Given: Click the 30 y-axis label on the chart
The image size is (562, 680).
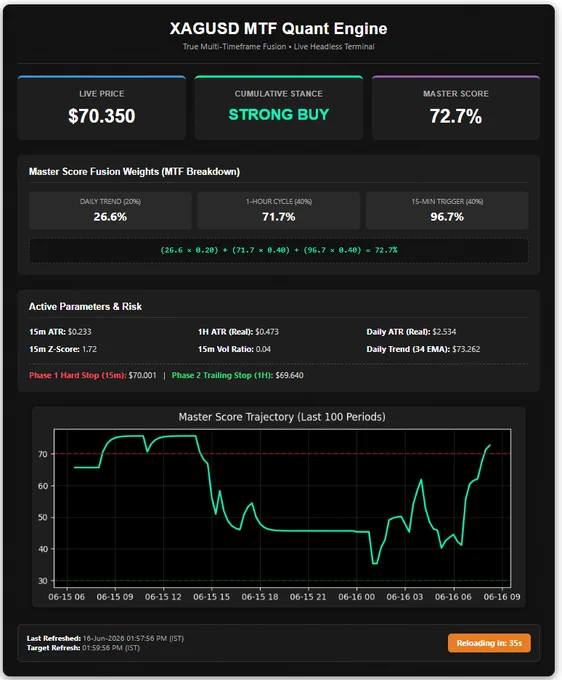Looking at the screenshot, I should [42, 581].
